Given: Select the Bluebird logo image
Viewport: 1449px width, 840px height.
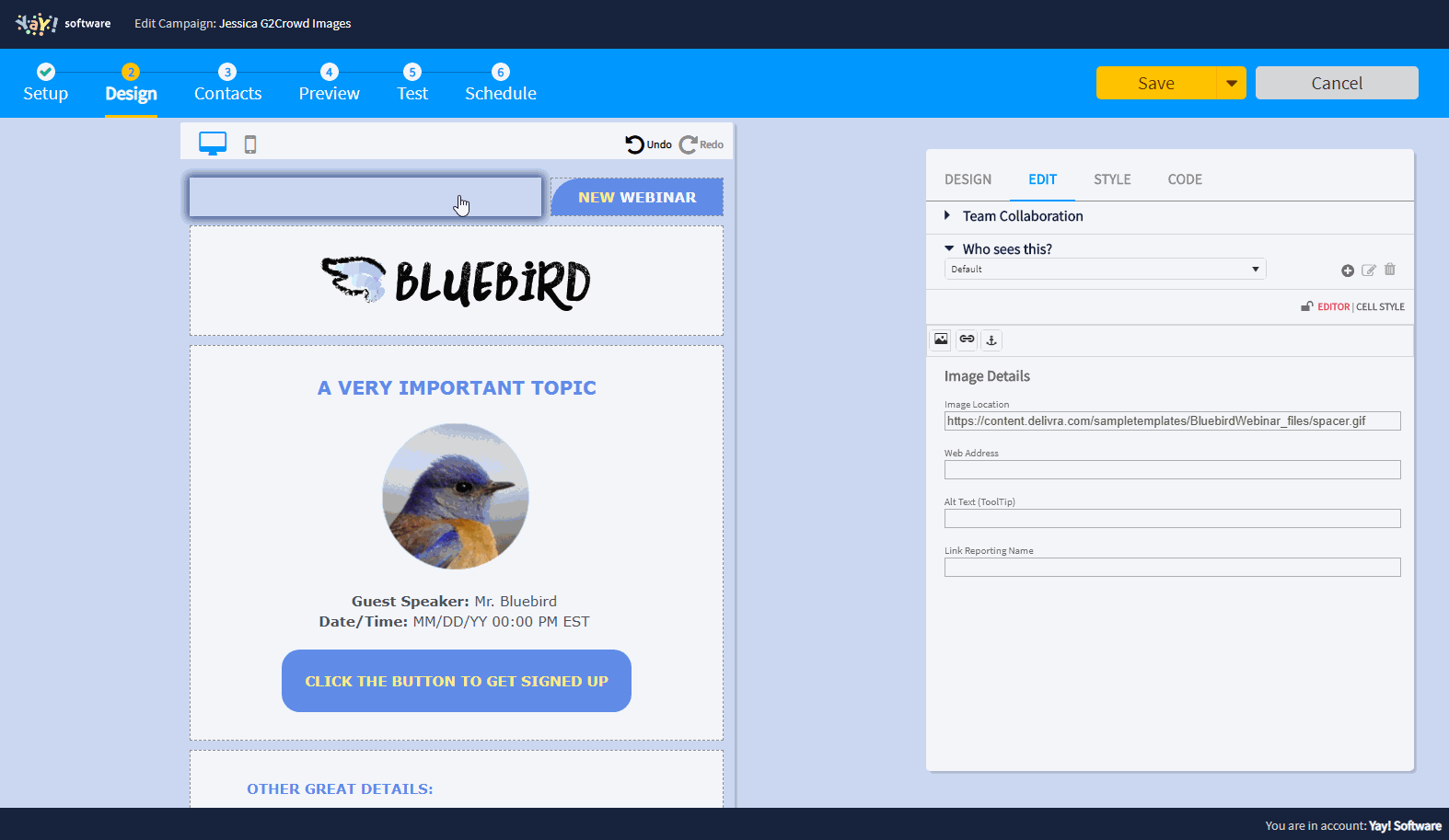Looking at the screenshot, I should [456, 282].
